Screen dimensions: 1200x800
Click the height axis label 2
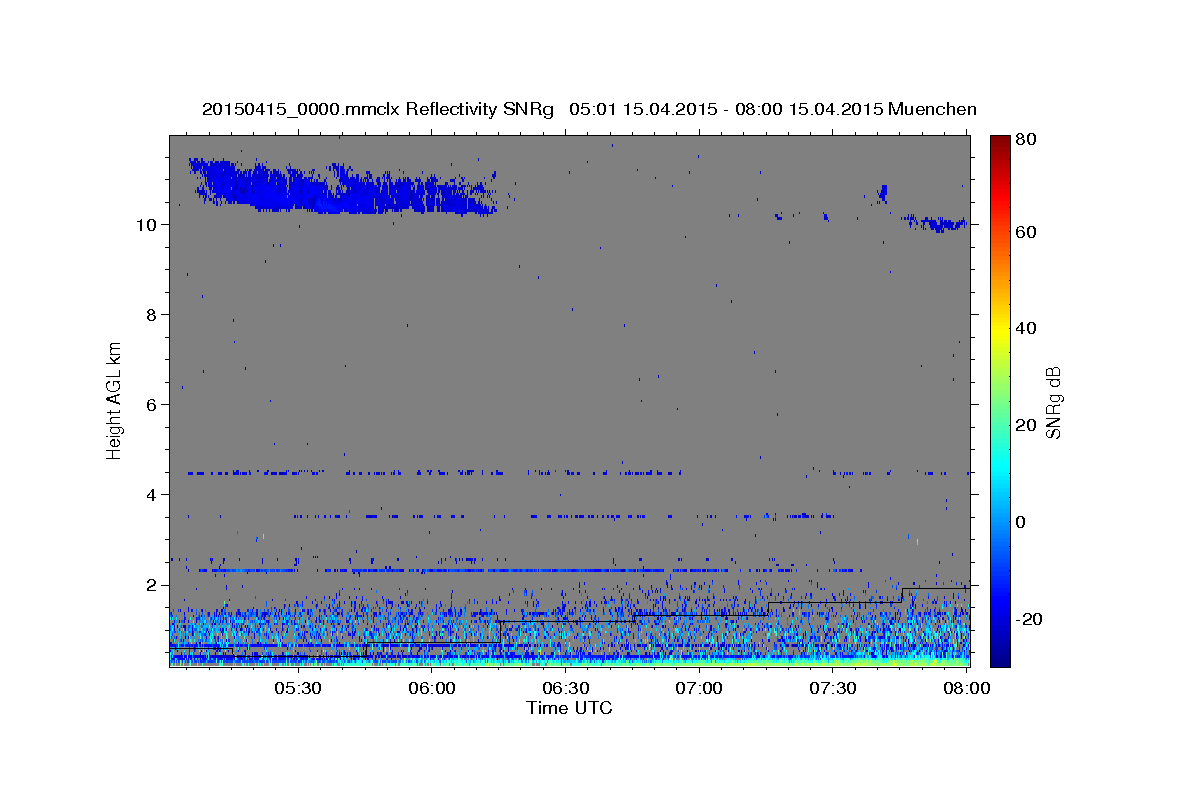(151, 585)
